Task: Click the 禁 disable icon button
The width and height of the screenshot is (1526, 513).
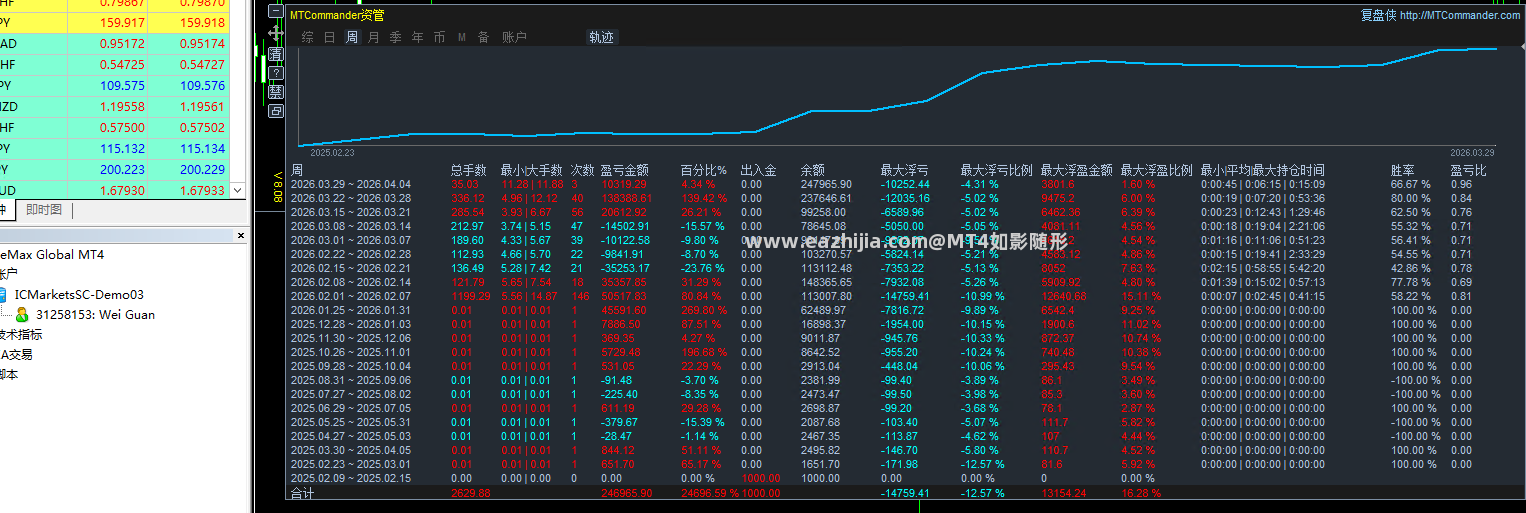Action: coord(276,92)
